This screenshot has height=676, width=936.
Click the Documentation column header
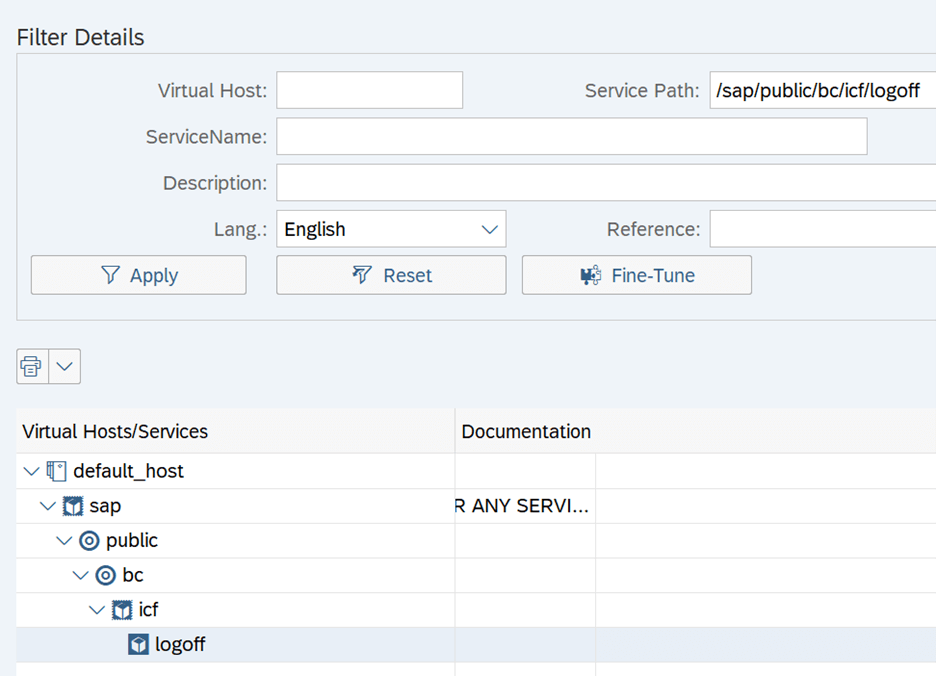[695, 431]
